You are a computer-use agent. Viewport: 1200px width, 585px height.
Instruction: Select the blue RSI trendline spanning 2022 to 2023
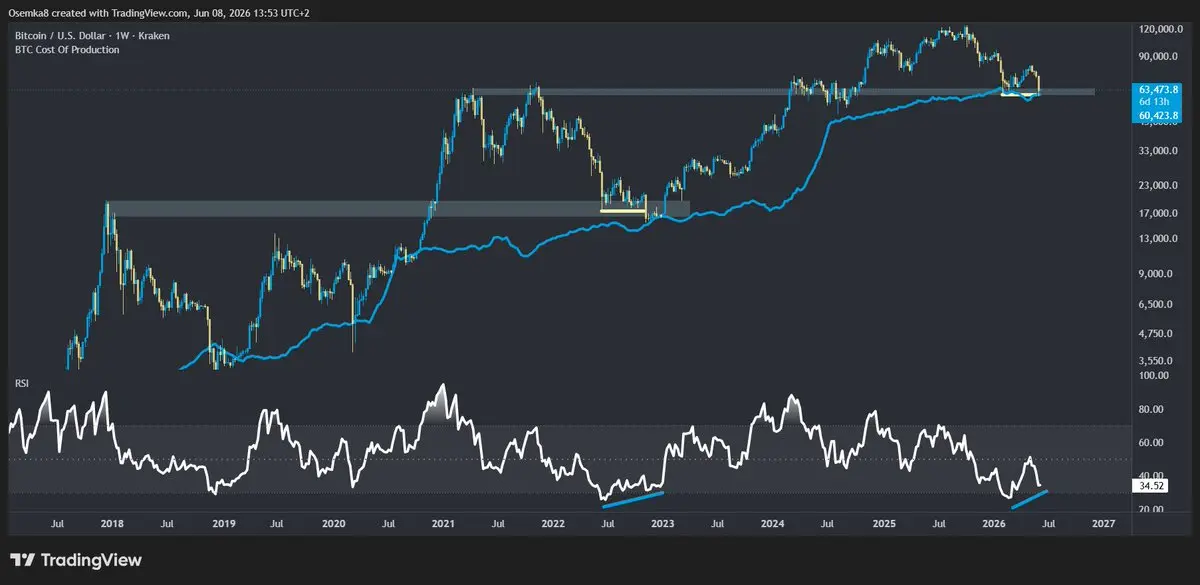coord(632,499)
